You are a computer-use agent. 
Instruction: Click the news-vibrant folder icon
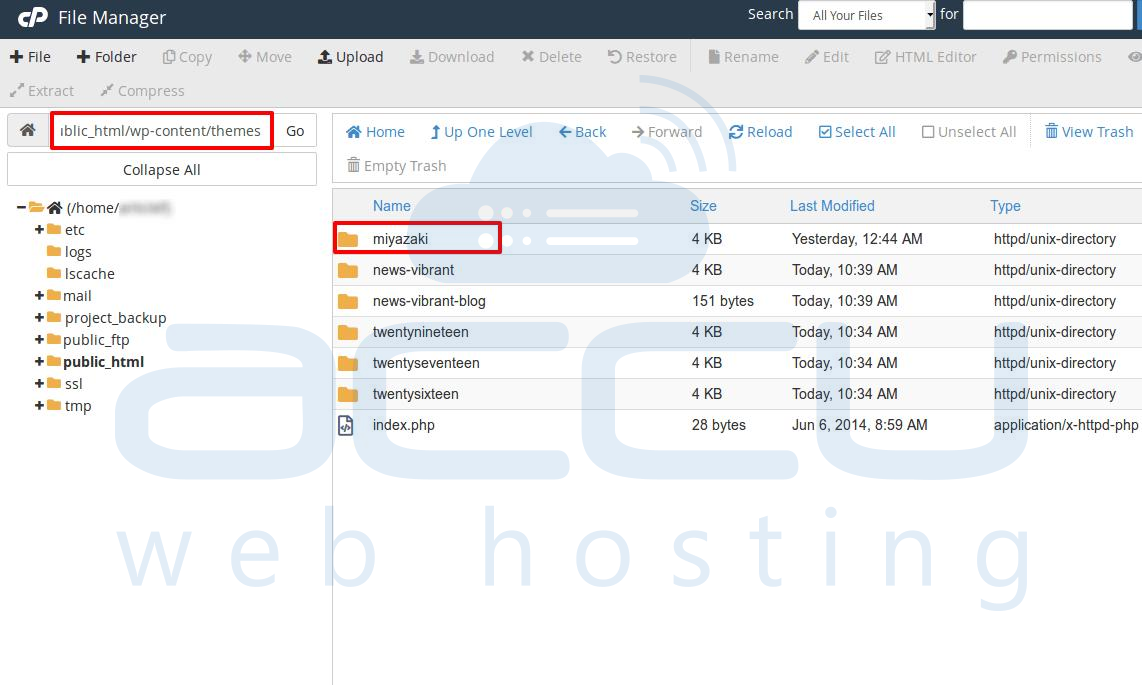coord(348,270)
